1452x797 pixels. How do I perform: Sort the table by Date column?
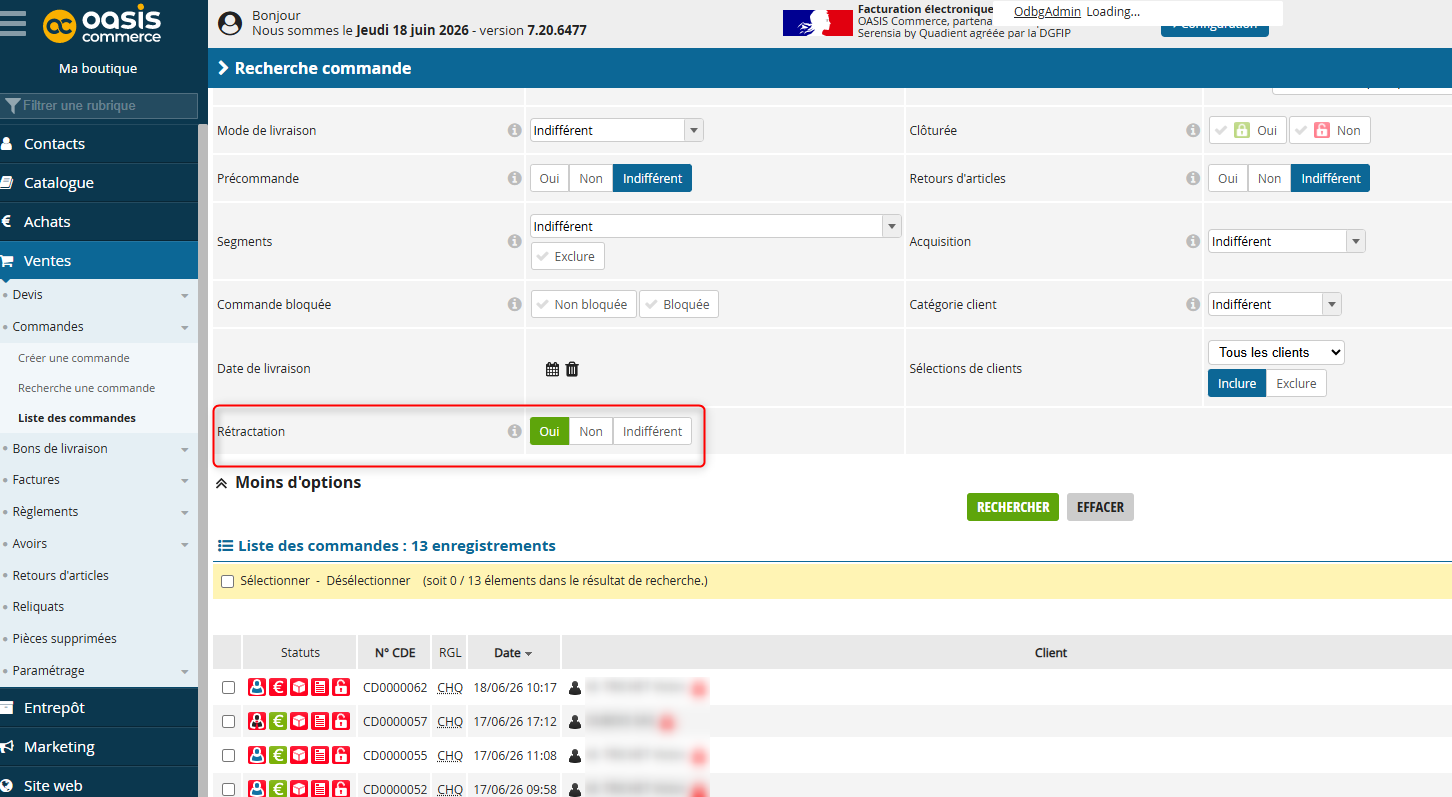[513, 653]
